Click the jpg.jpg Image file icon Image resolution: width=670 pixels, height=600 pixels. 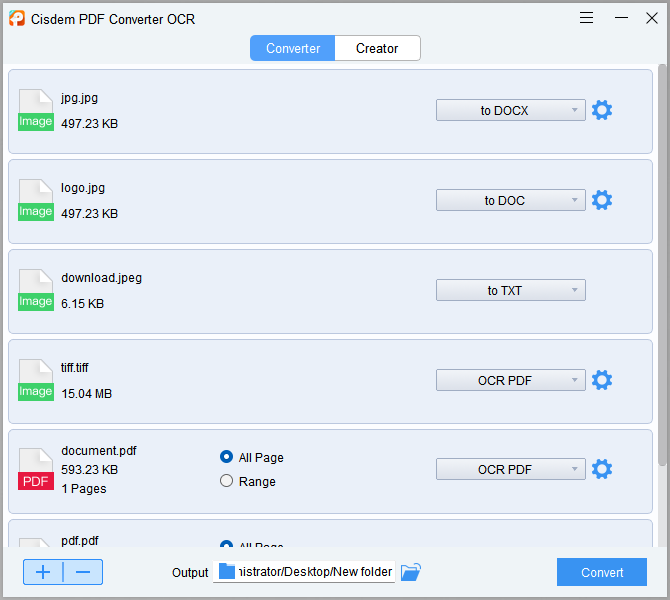click(x=36, y=110)
